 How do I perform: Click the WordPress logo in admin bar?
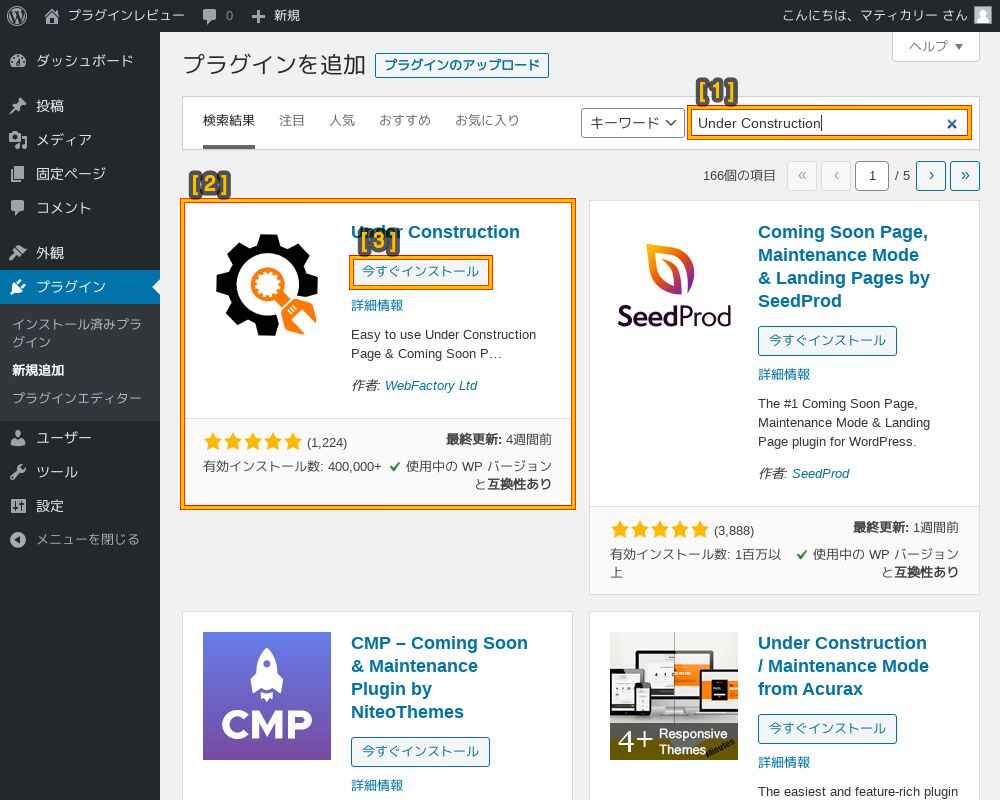pyautogui.click(x=17, y=15)
